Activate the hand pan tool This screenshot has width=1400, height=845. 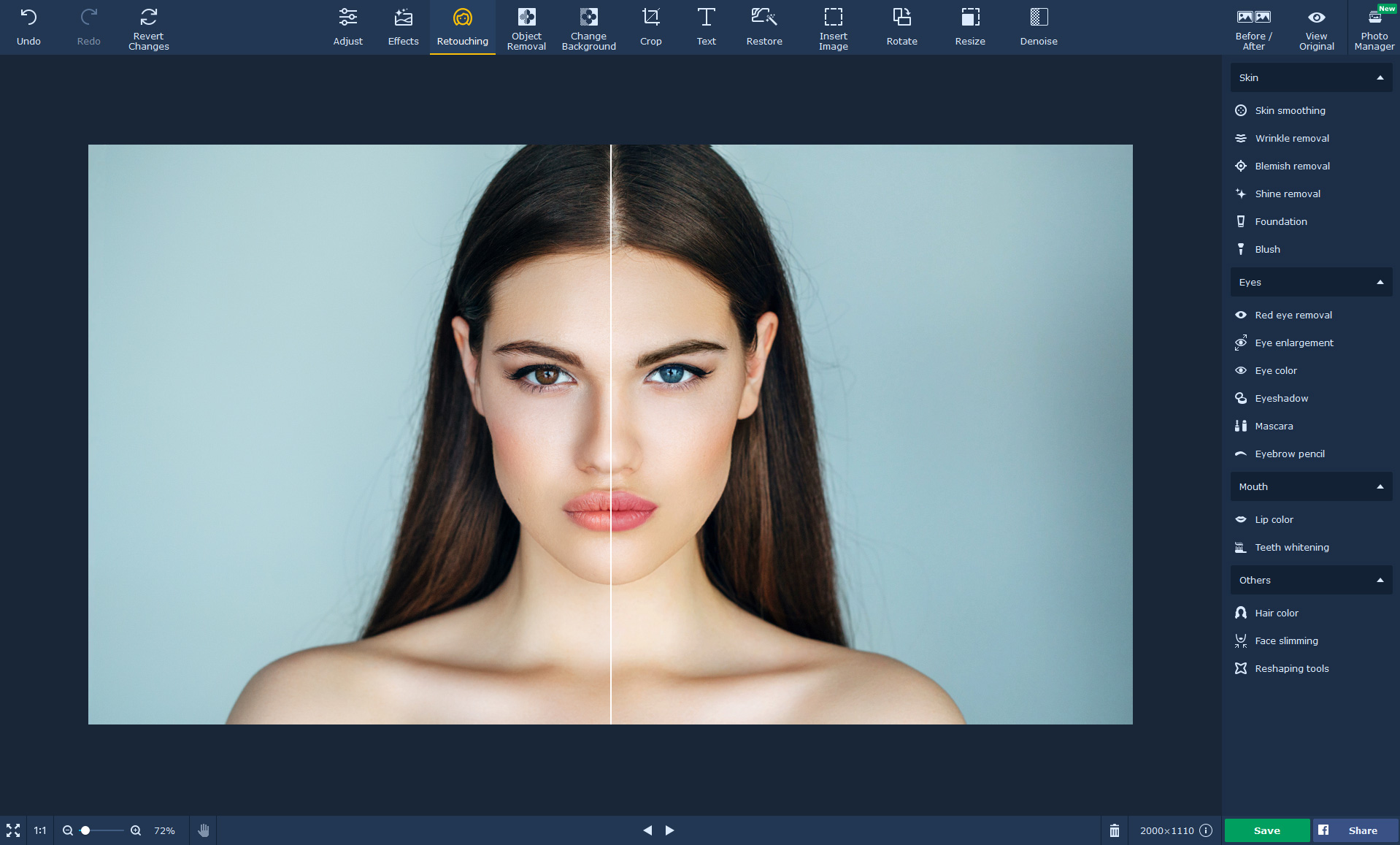204,830
